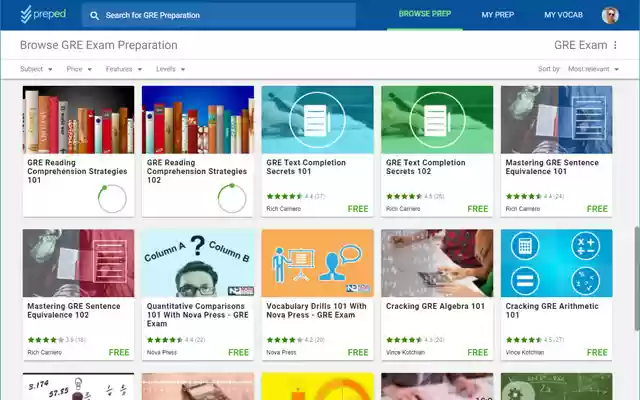Image resolution: width=640 pixels, height=400 pixels.
Task: Expand the Features filter dropdown
Action: pos(124,69)
